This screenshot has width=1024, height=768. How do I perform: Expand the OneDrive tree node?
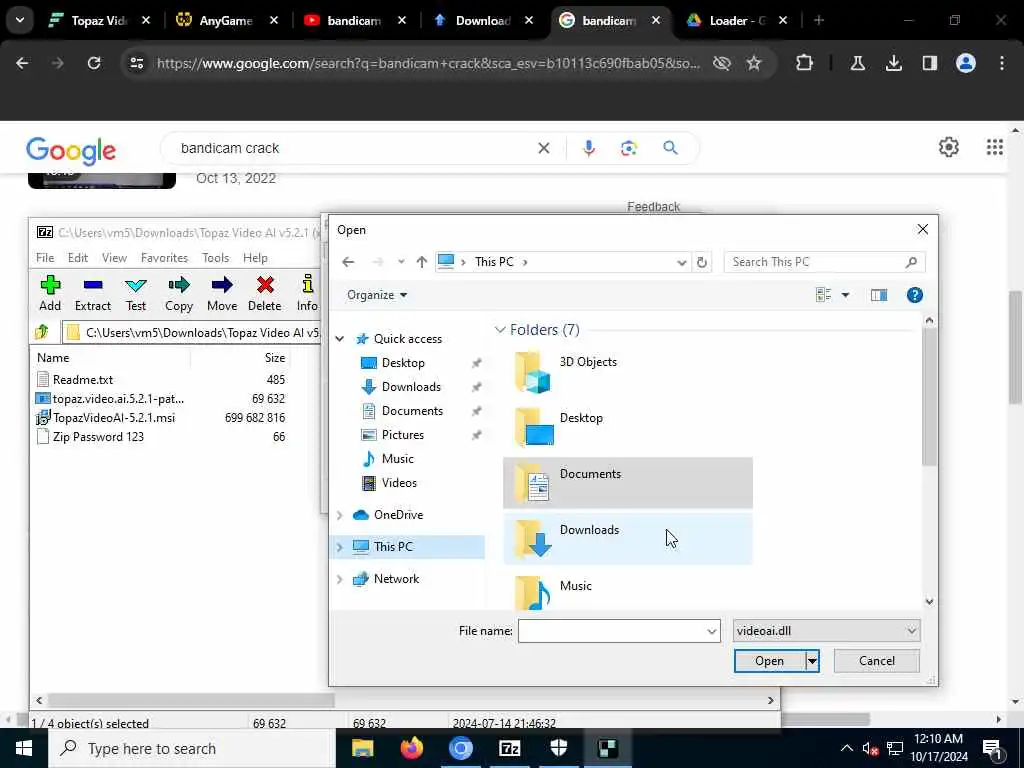(x=340, y=515)
